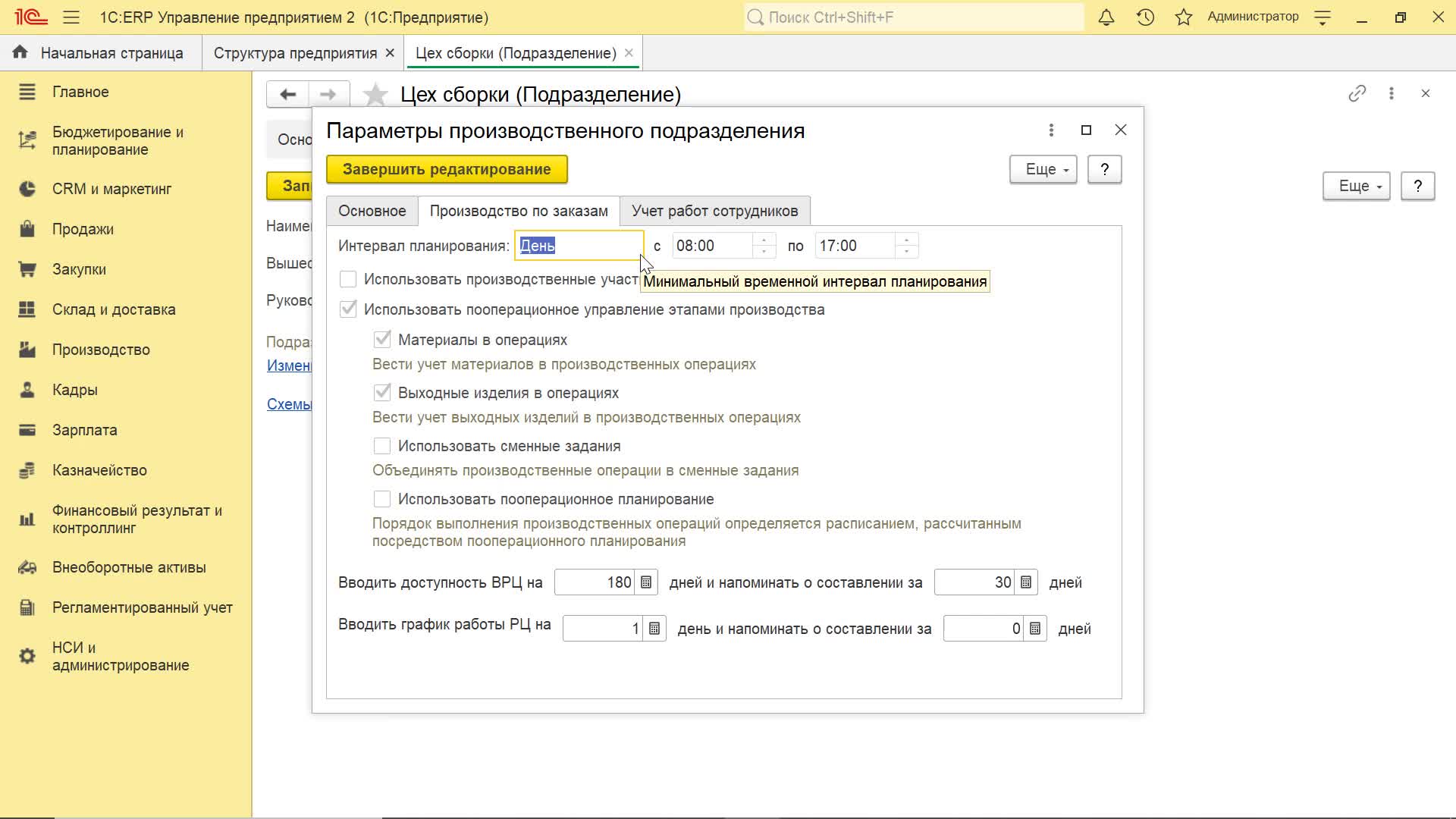Open Казначейство section in sidebar

99,470
